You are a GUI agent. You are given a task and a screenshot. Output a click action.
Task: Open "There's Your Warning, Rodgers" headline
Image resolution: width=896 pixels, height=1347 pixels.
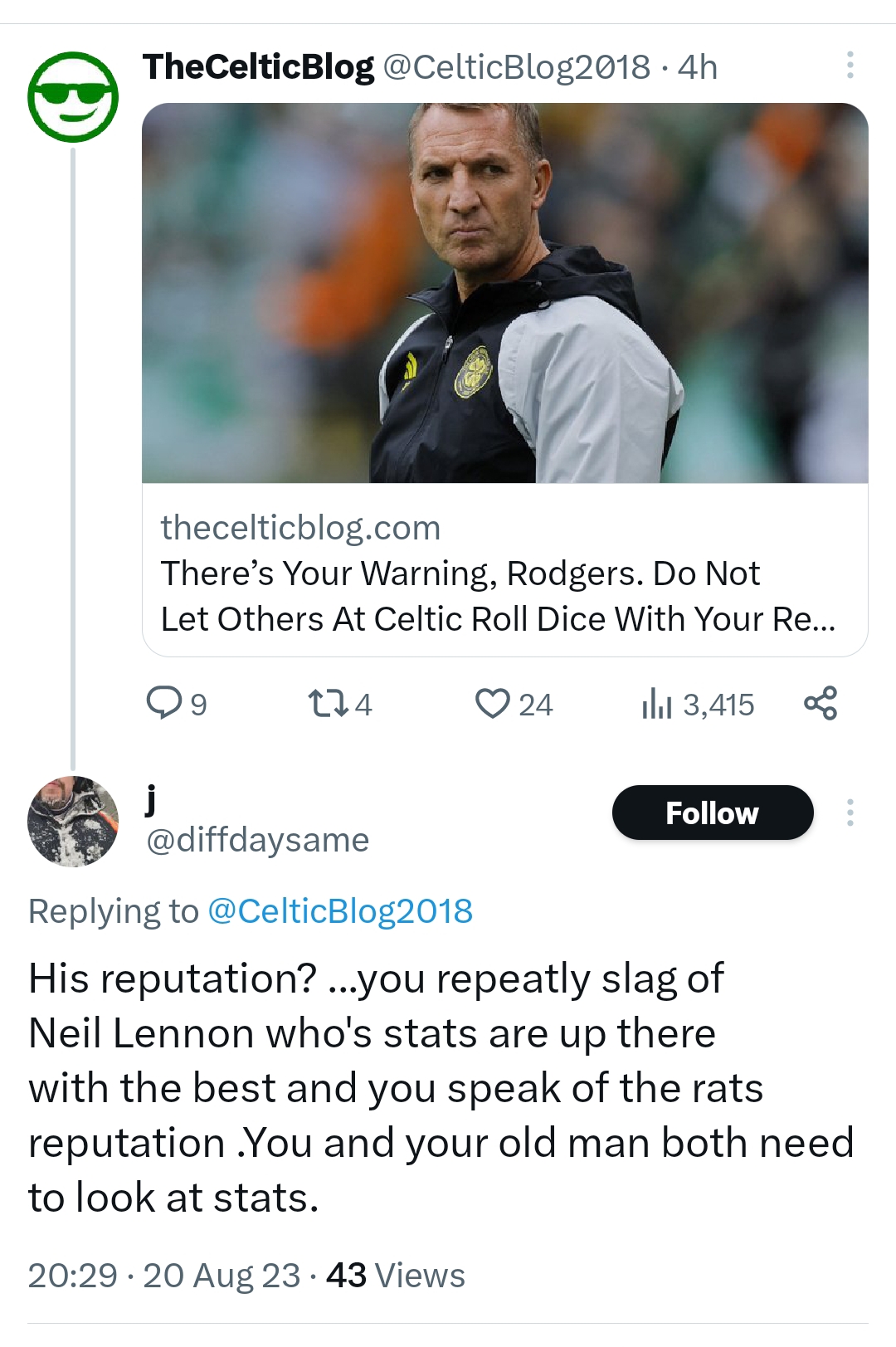[x=498, y=596]
